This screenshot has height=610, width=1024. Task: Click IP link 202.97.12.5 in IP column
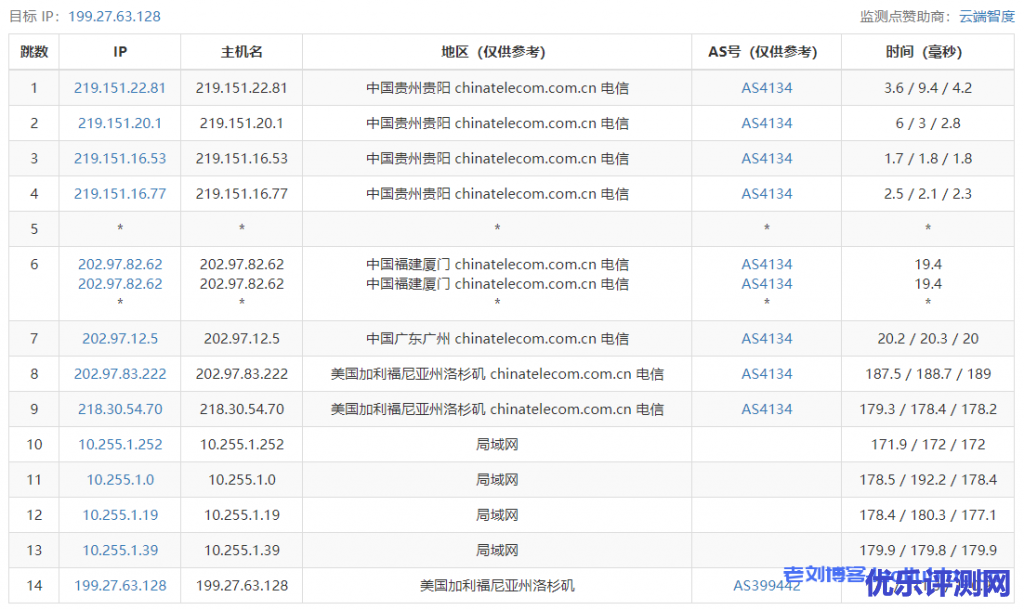[120, 338]
